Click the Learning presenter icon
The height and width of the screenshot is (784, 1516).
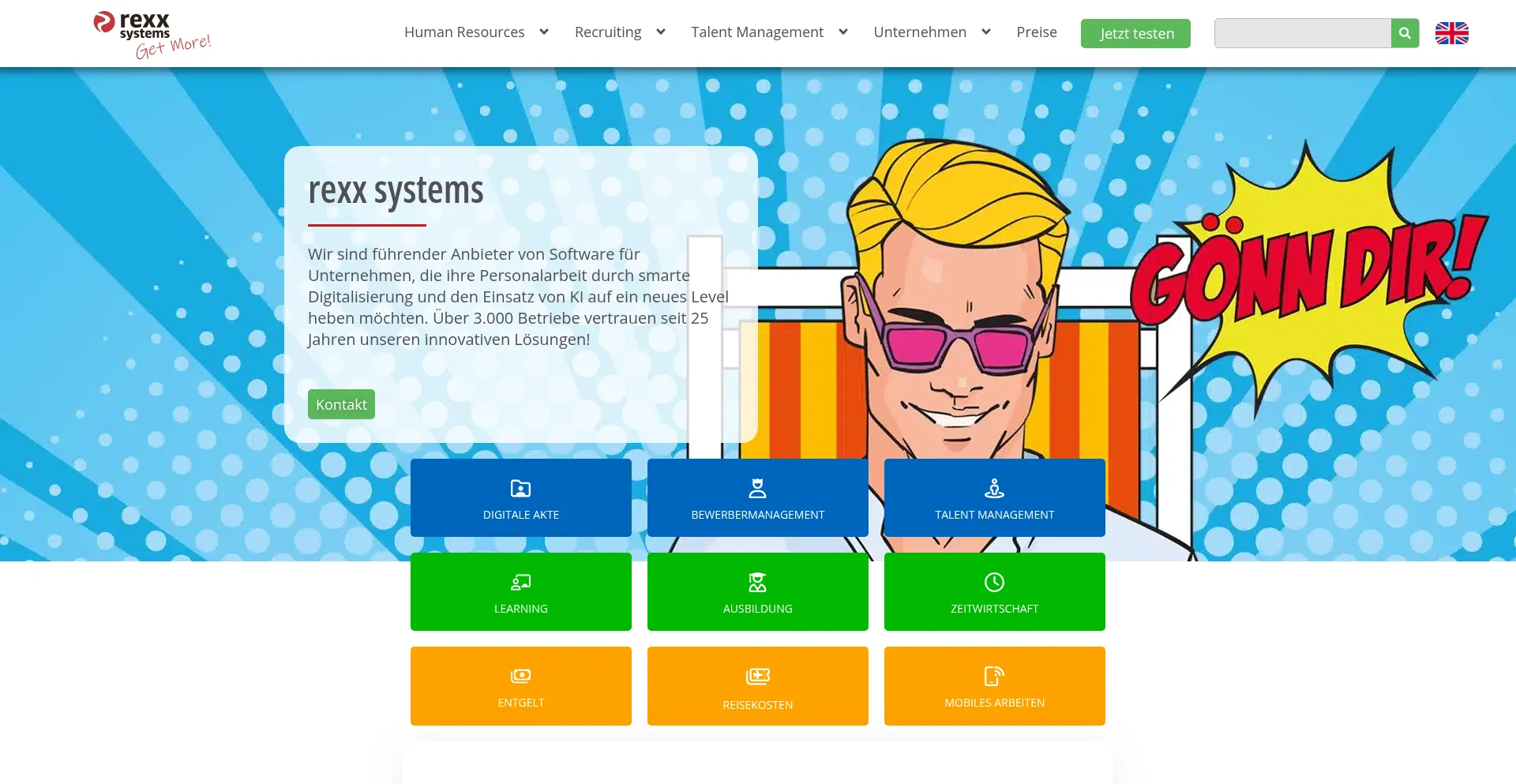(x=521, y=583)
